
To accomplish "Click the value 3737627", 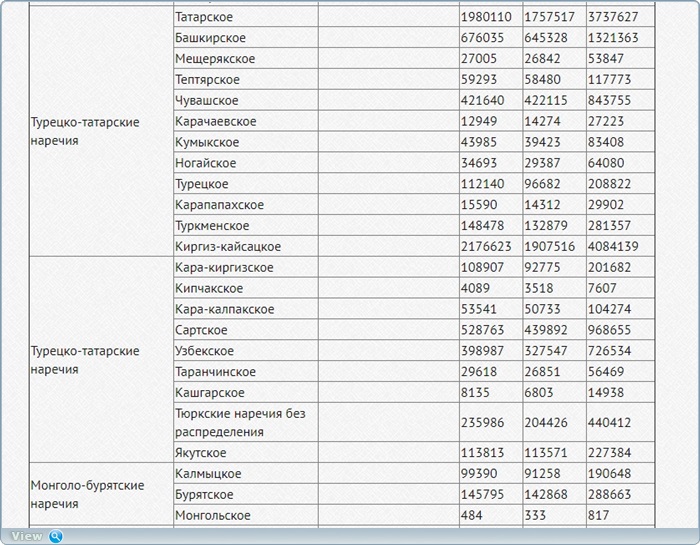I will click(x=613, y=17).
